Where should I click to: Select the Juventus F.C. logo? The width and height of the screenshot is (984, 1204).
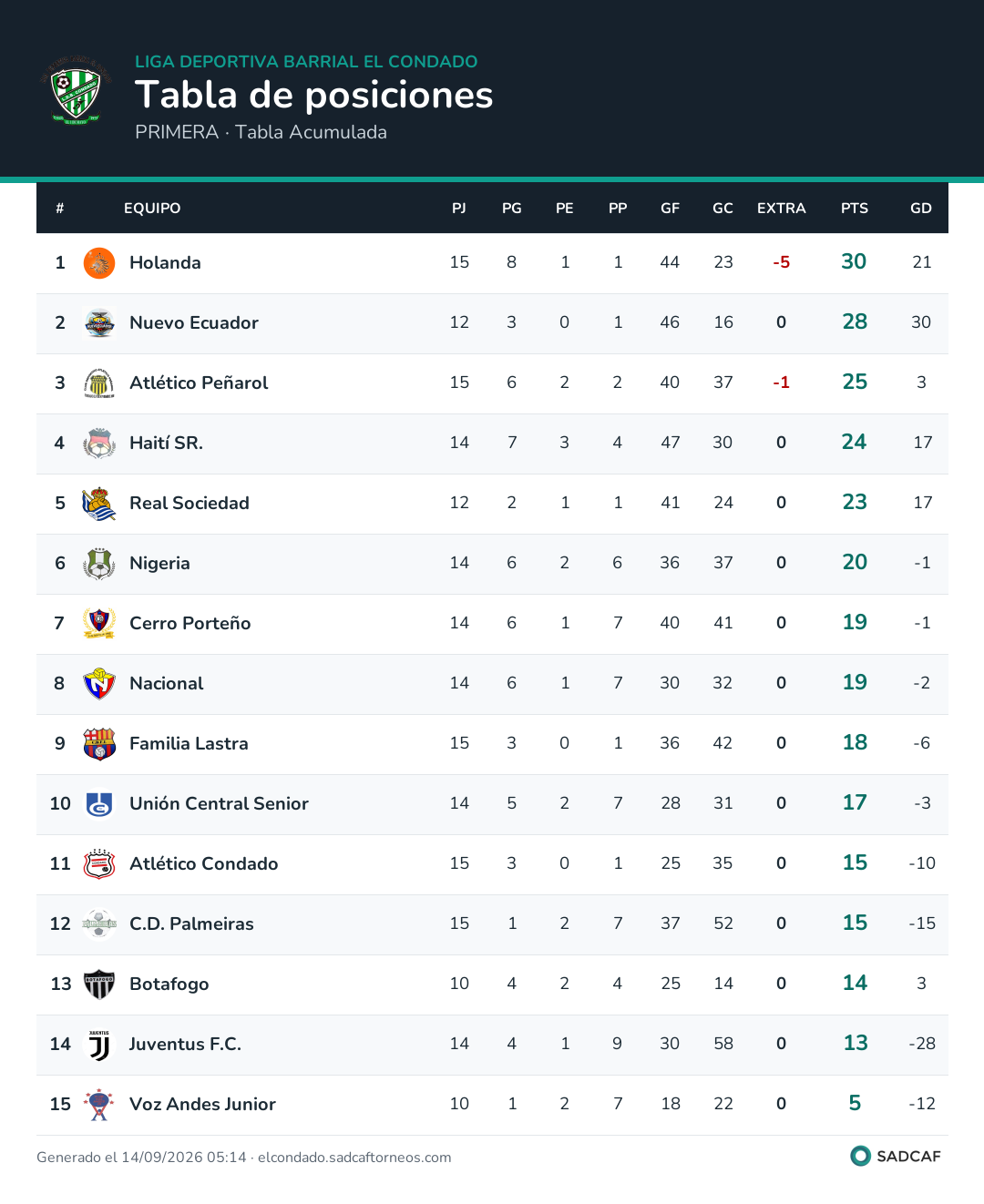pyautogui.click(x=99, y=1045)
